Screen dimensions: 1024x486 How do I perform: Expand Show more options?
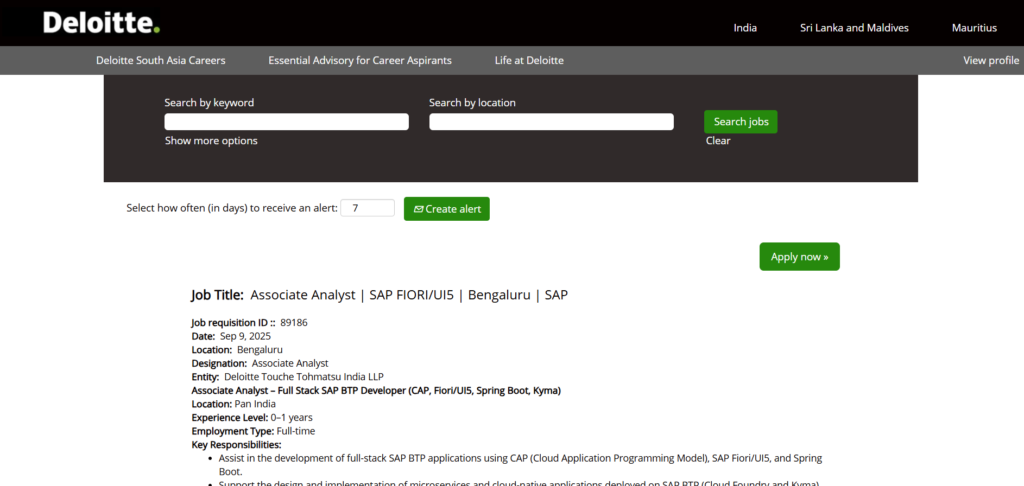pyautogui.click(x=211, y=141)
